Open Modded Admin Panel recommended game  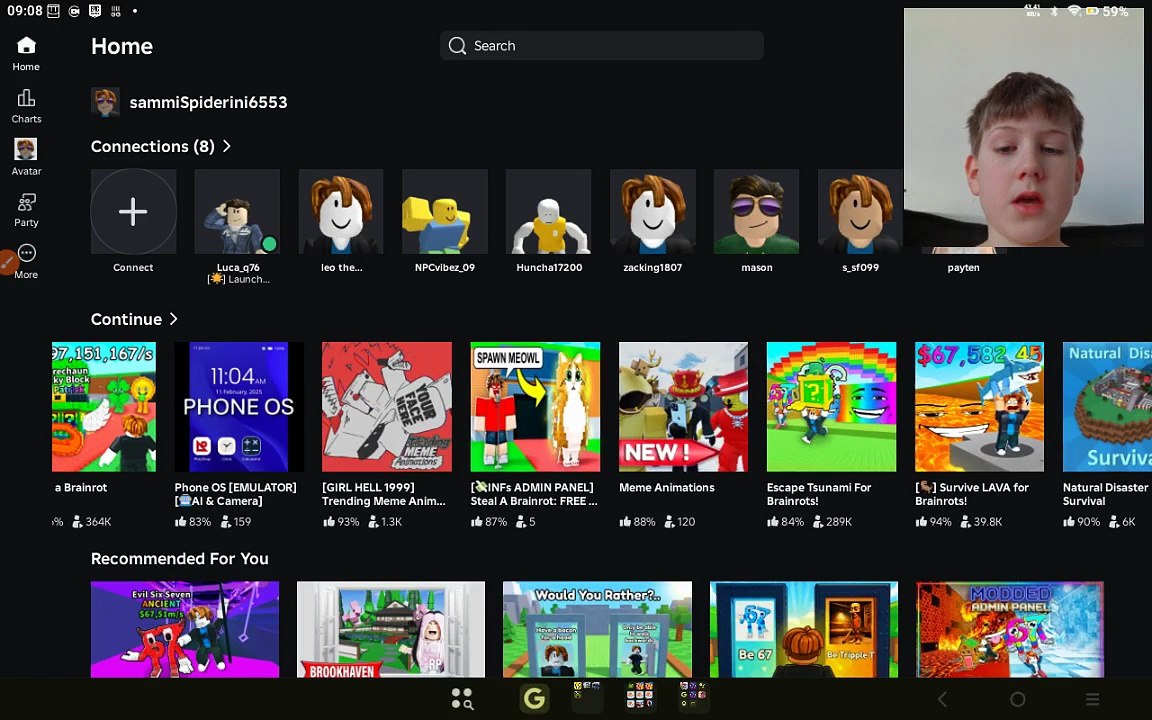(x=1010, y=629)
